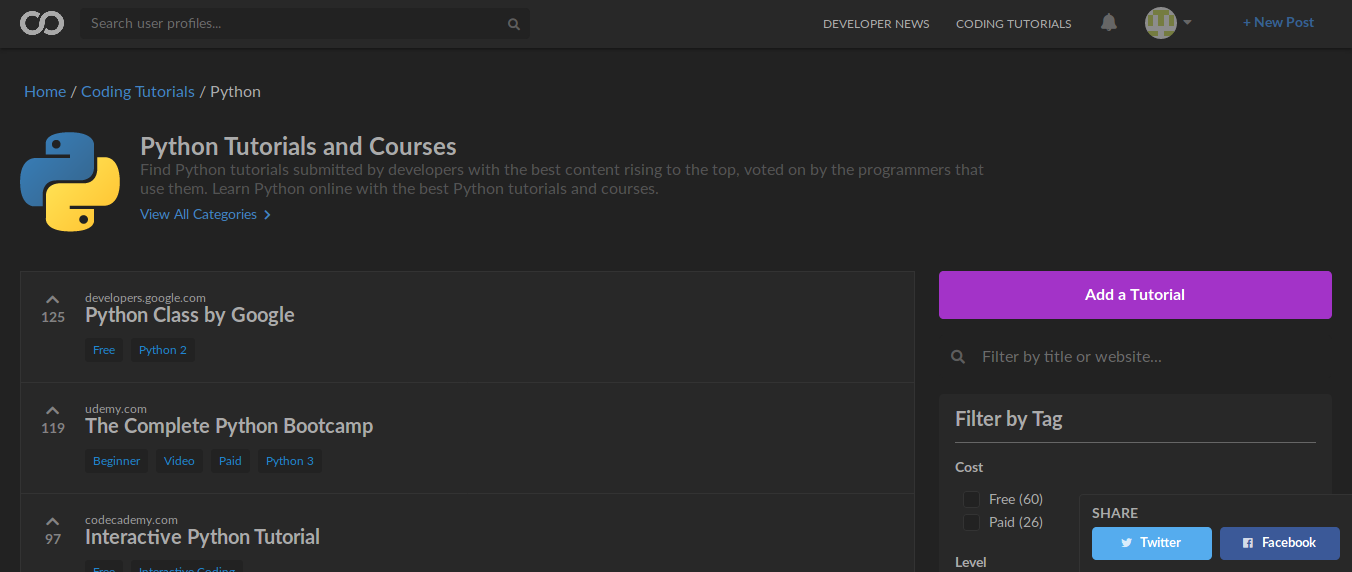Image resolution: width=1352 pixels, height=572 pixels.
Task: Open View All Categories link
Action: [x=198, y=214]
